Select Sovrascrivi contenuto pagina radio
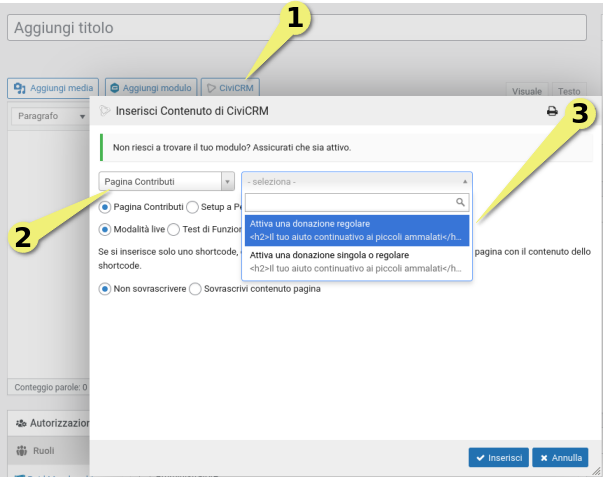603x477 pixels. pos(195,289)
